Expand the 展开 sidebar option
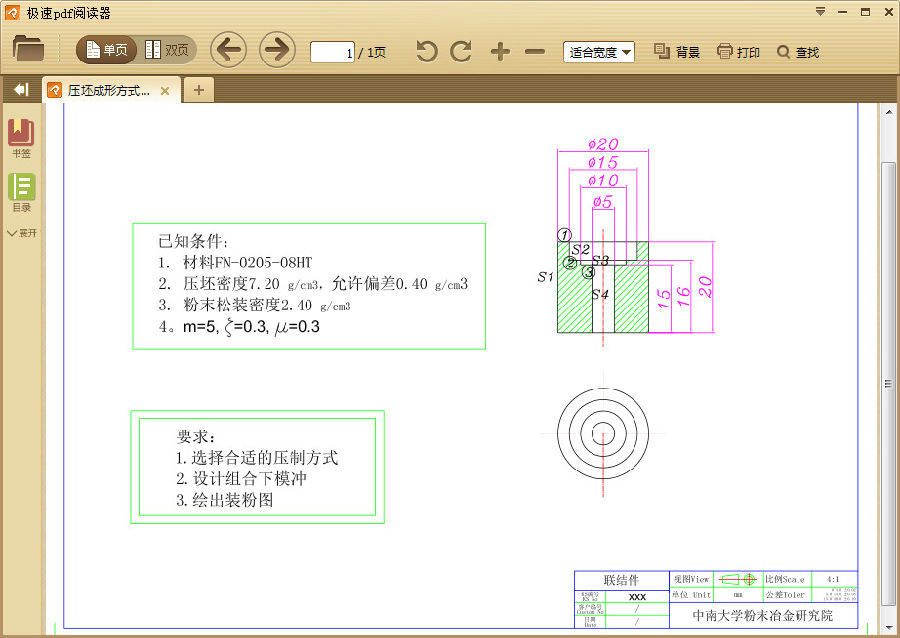The width and height of the screenshot is (900, 638). 21,233
